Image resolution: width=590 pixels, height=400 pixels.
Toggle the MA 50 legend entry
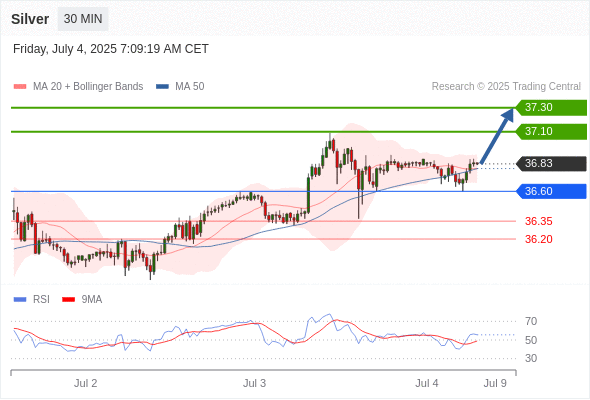tap(180, 87)
